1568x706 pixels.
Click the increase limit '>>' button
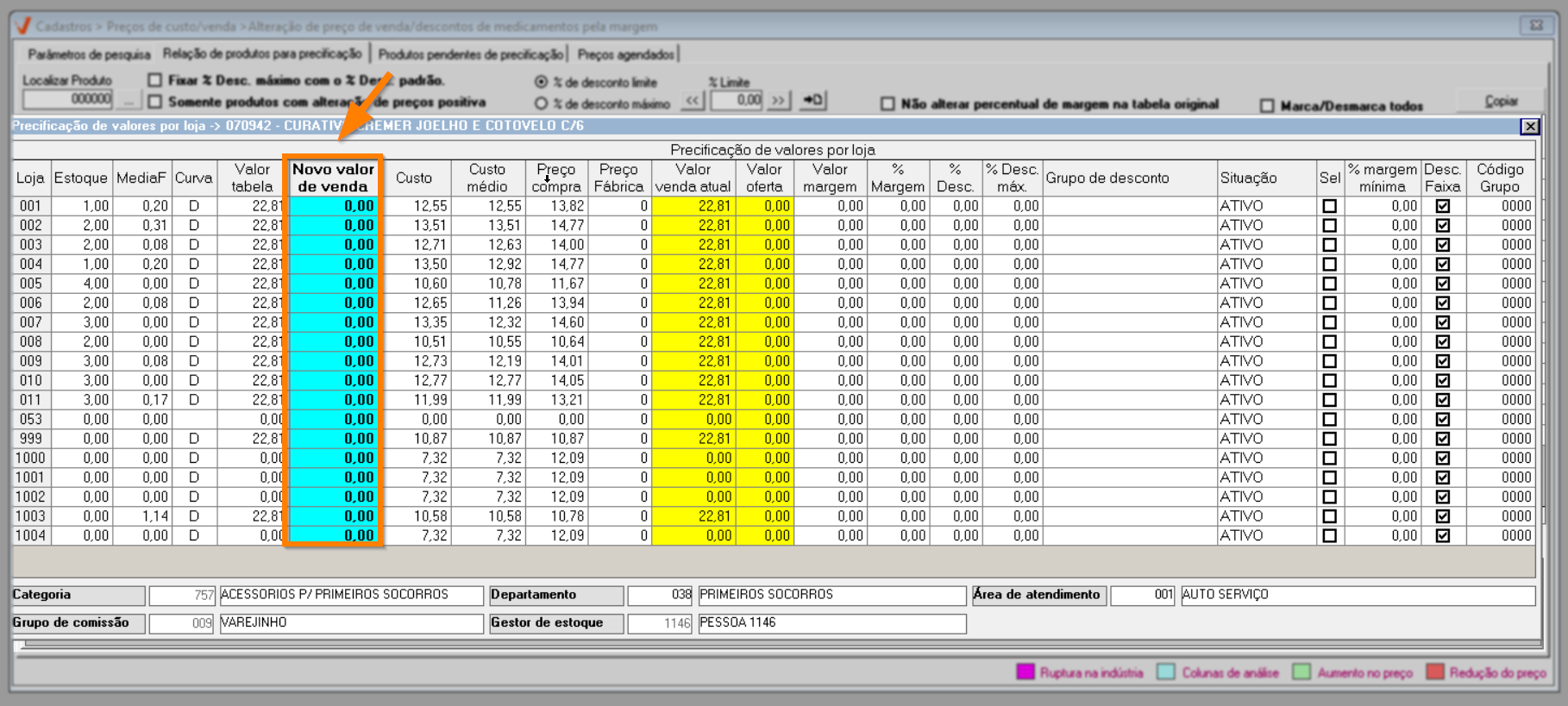point(778,101)
